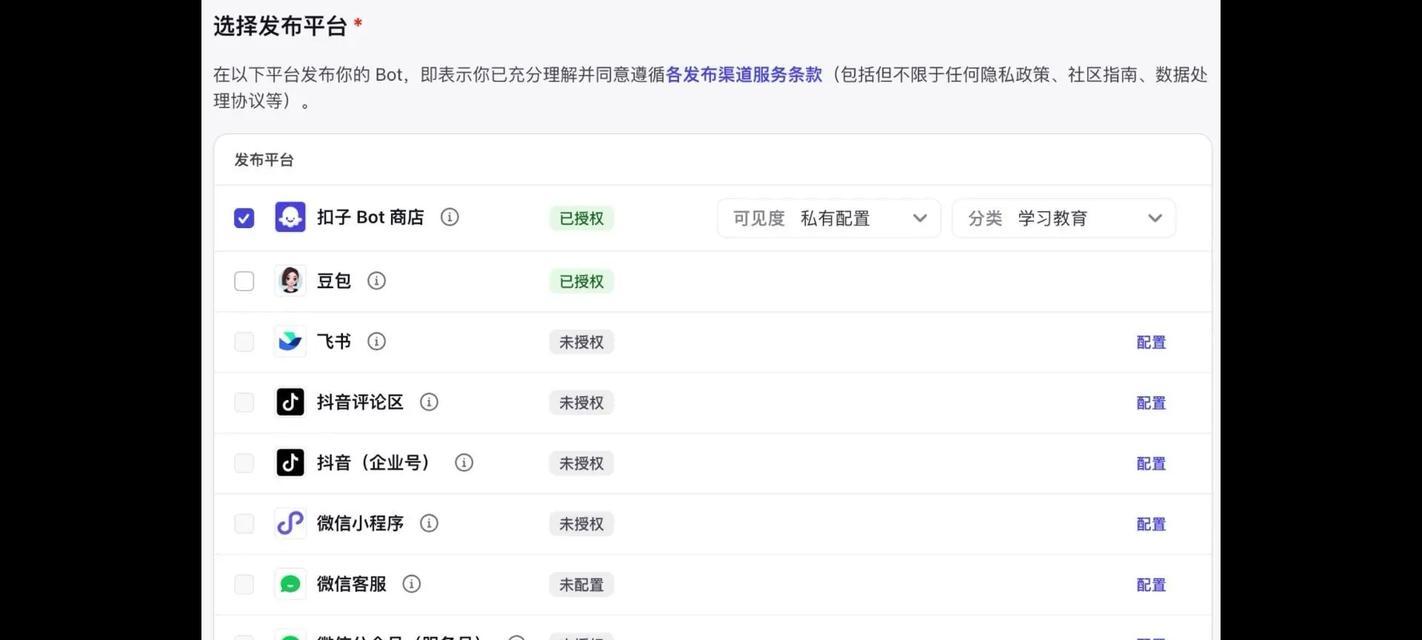Click the 抖音（企业号）logo icon
The height and width of the screenshot is (640, 1422).
coord(290,463)
